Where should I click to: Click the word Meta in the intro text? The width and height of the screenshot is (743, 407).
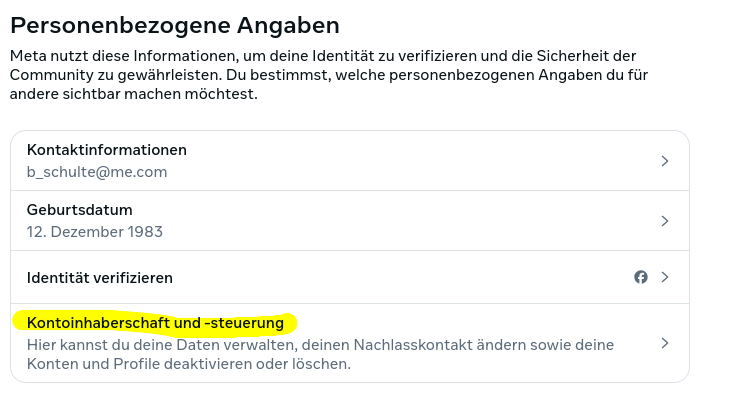[30, 56]
